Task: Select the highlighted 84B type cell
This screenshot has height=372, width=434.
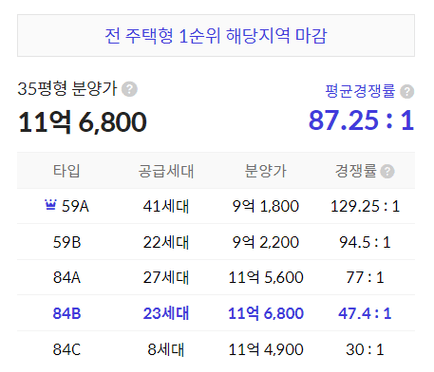Action: coord(67,314)
